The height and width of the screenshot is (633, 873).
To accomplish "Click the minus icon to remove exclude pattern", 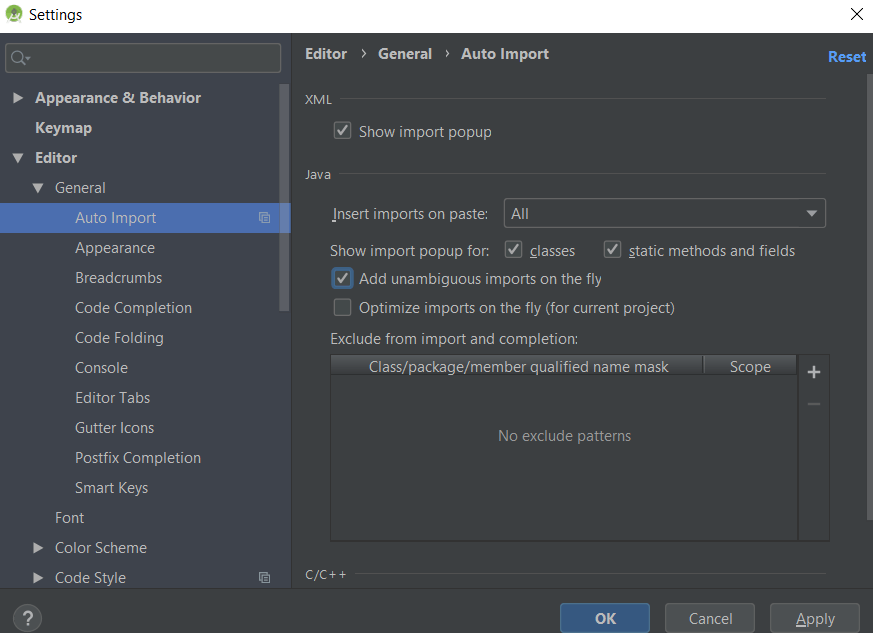I will [813, 404].
